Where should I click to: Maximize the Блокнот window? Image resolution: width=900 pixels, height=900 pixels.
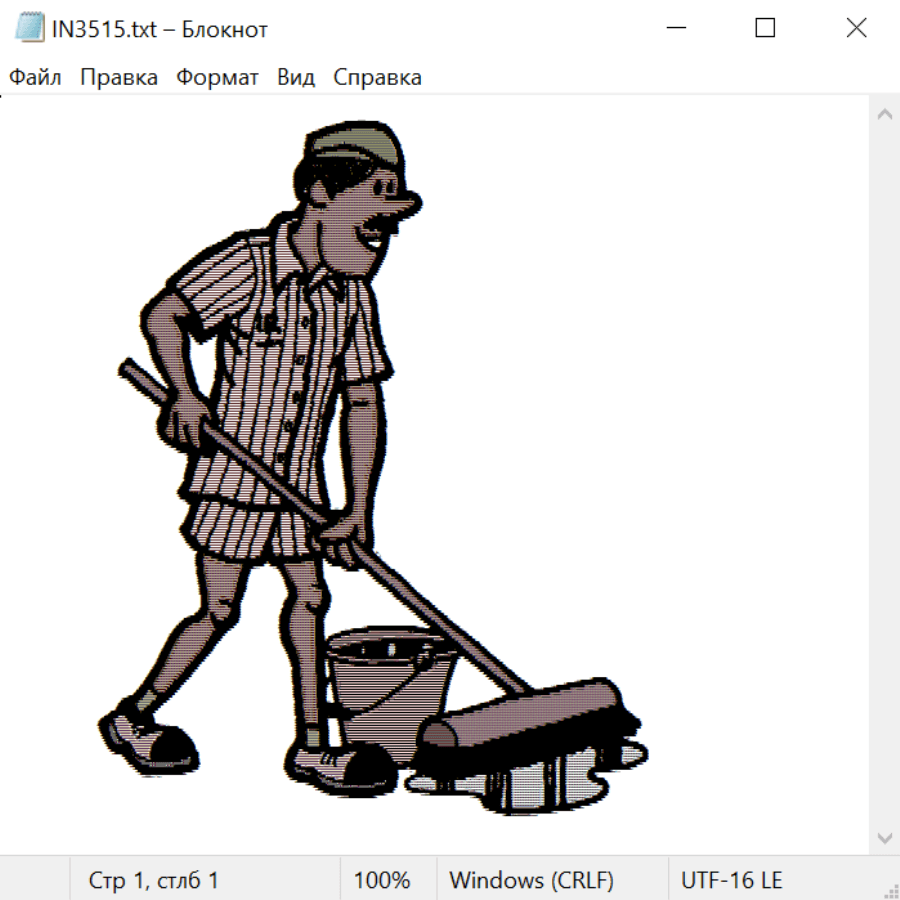coord(765,28)
